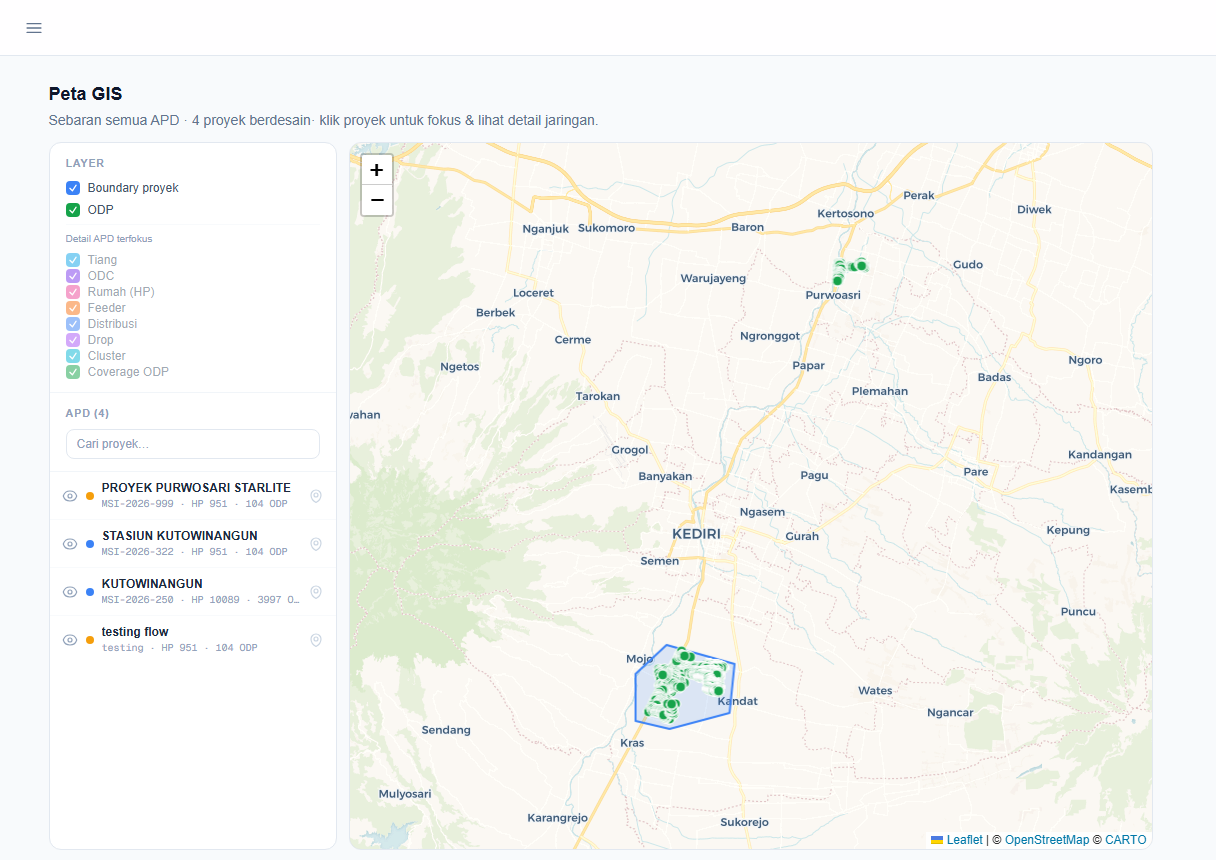
Task: Toggle eye icon for testing flow
Action: pos(70,640)
